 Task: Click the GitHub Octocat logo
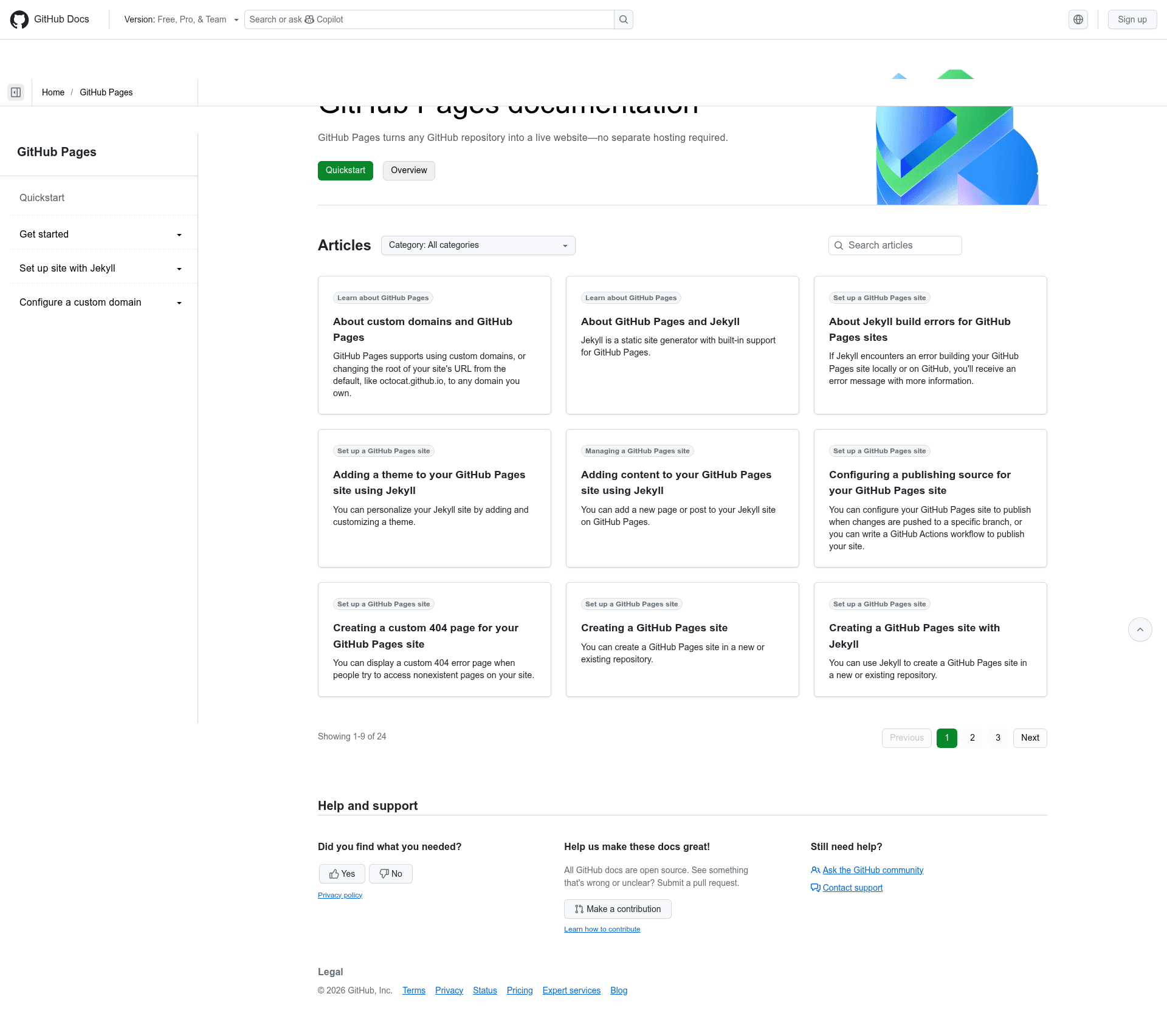pyautogui.click(x=19, y=19)
